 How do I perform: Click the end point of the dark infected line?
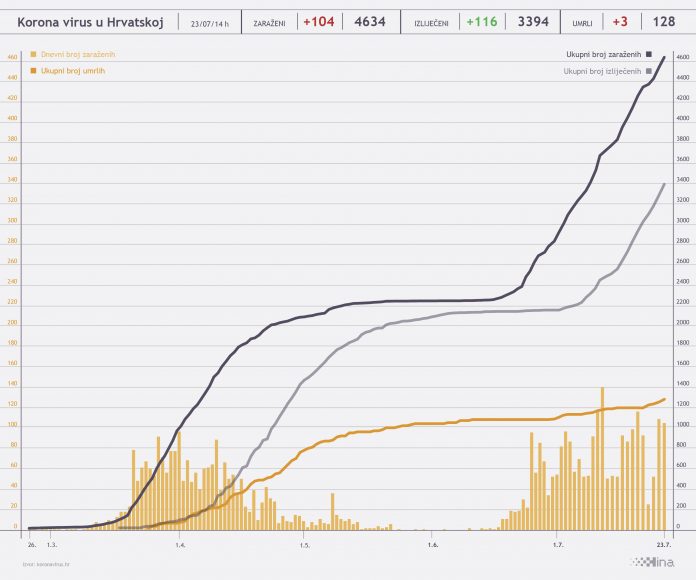pyautogui.click(x=664, y=57)
